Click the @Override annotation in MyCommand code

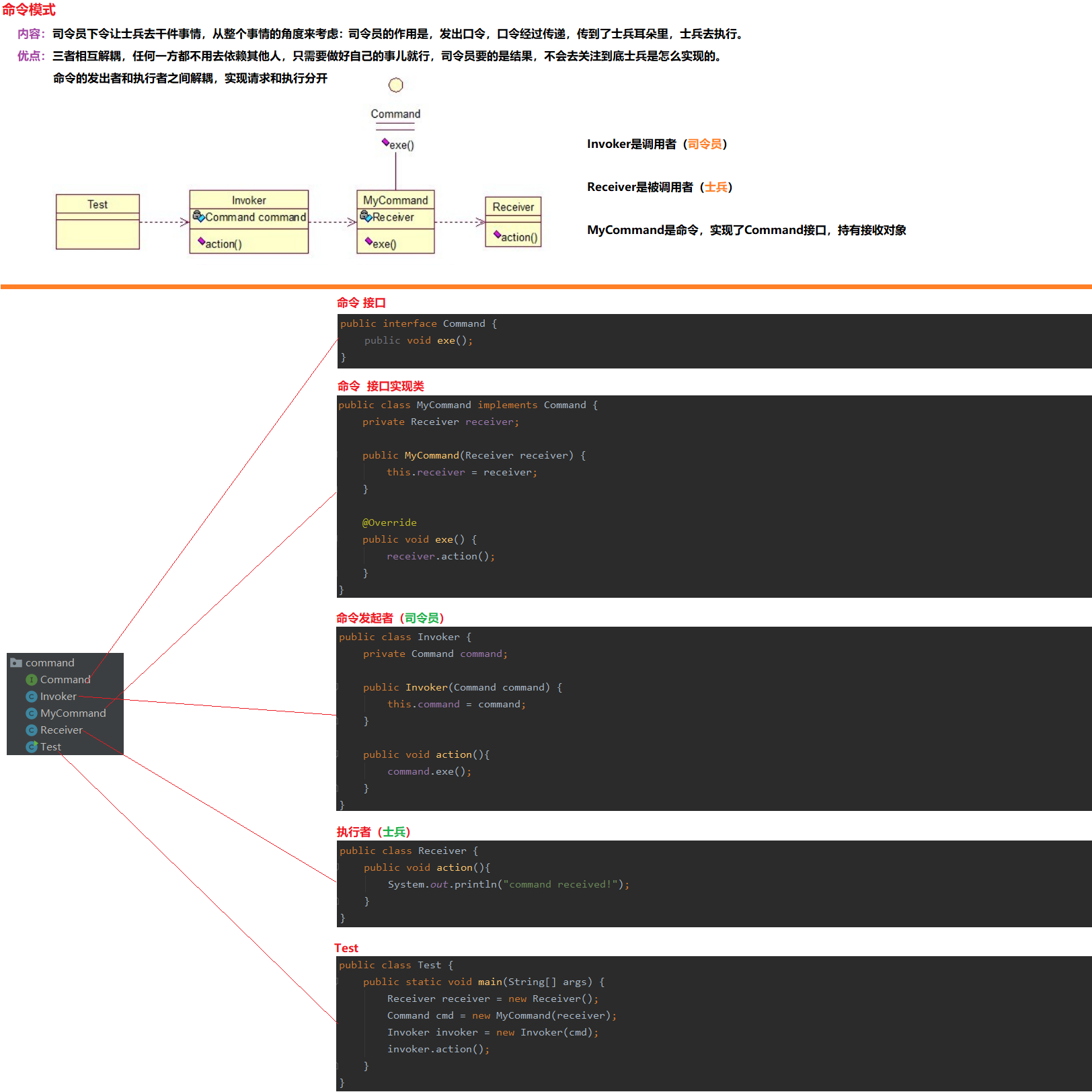point(389,522)
